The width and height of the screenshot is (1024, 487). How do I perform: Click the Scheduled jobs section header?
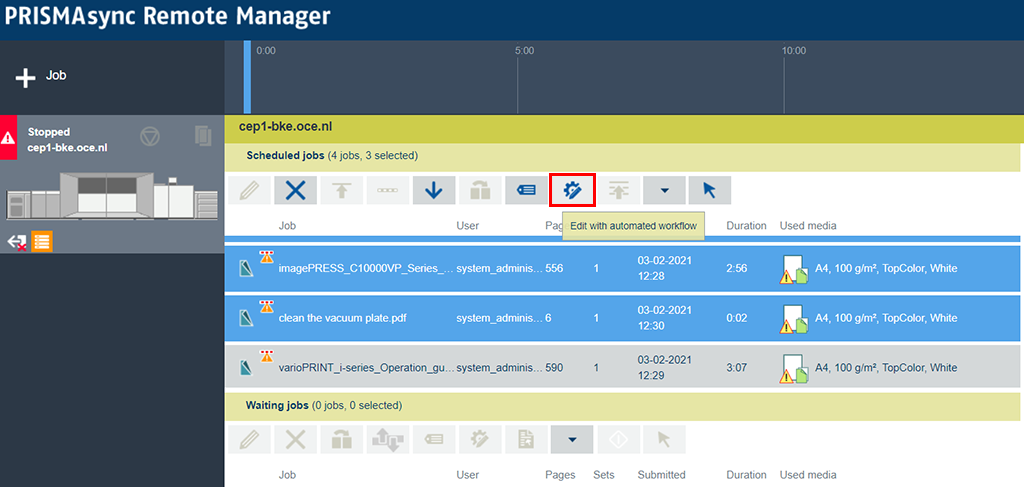pos(622,156)
